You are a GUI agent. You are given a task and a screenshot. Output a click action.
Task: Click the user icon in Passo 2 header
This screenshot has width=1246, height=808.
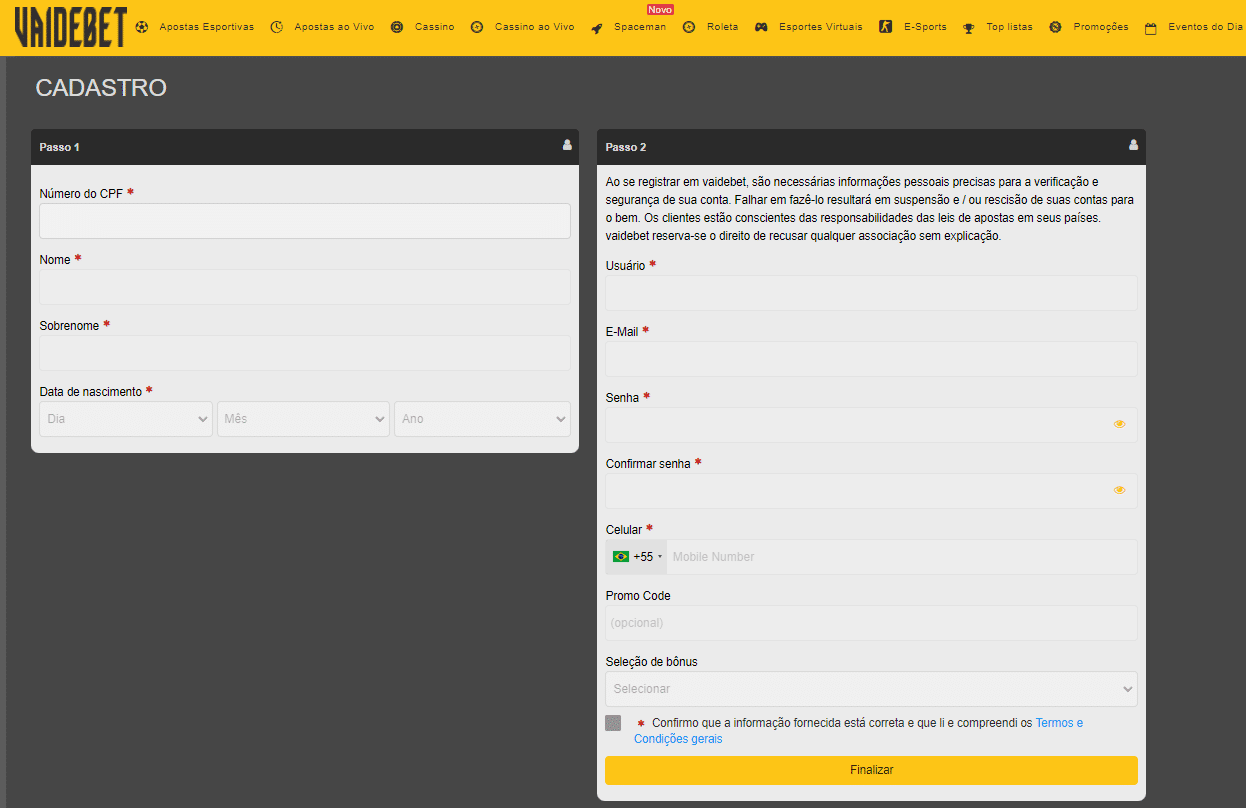coord(1133,145)
